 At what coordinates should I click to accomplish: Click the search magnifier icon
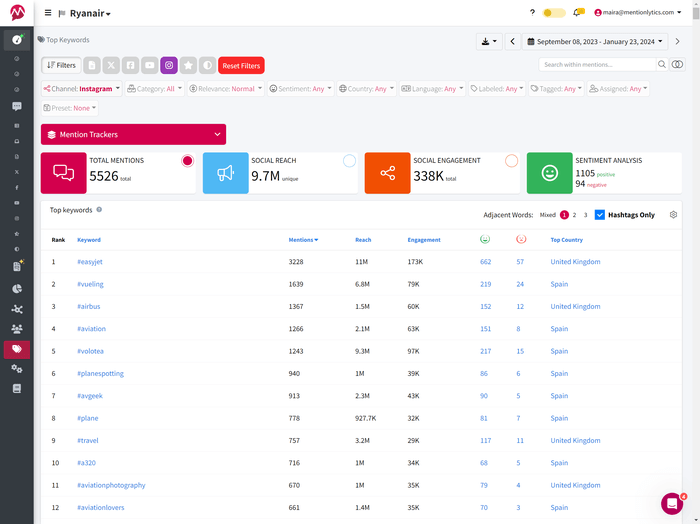point(662,65)
